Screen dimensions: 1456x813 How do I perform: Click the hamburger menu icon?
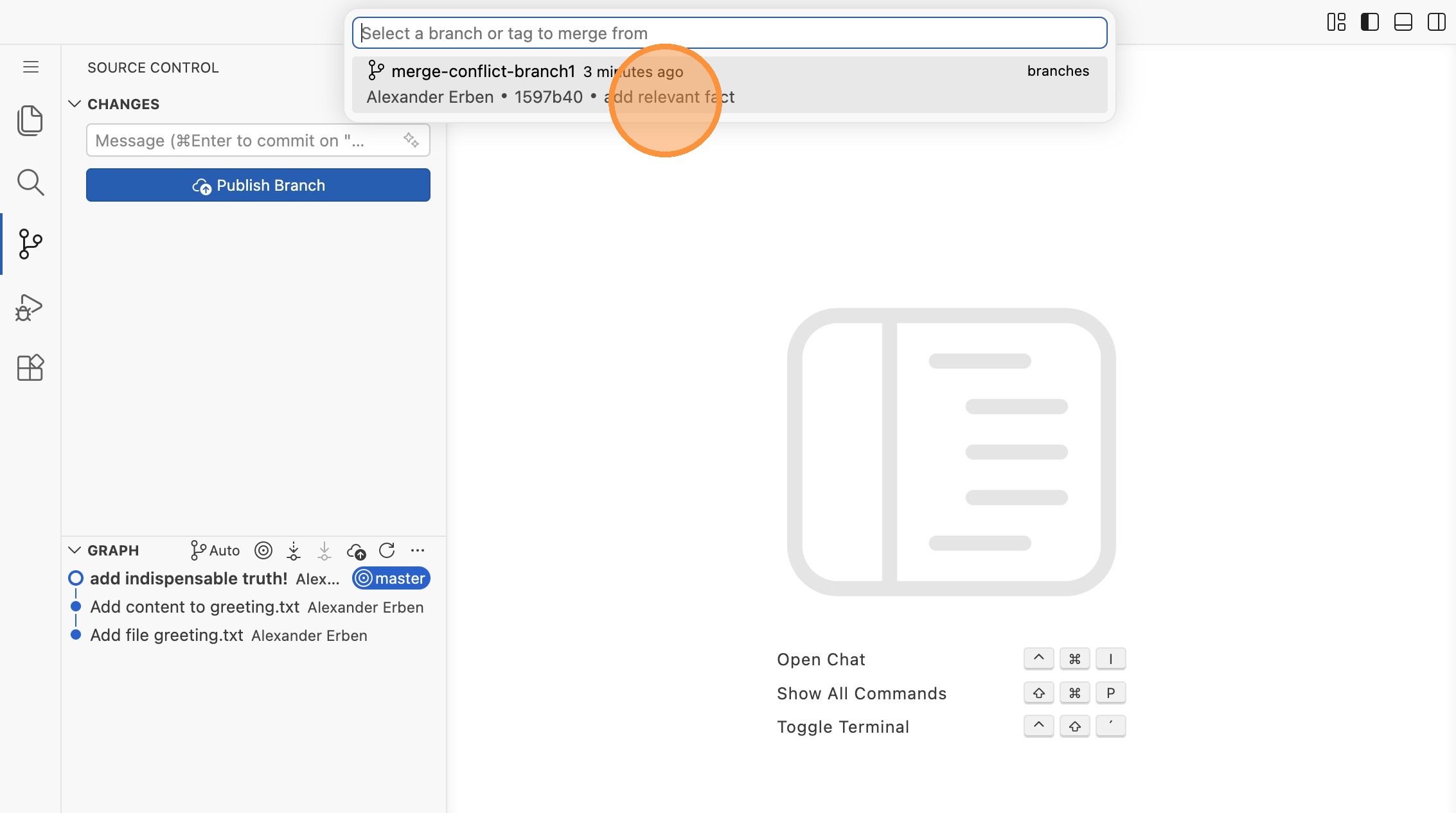(30, 67)
